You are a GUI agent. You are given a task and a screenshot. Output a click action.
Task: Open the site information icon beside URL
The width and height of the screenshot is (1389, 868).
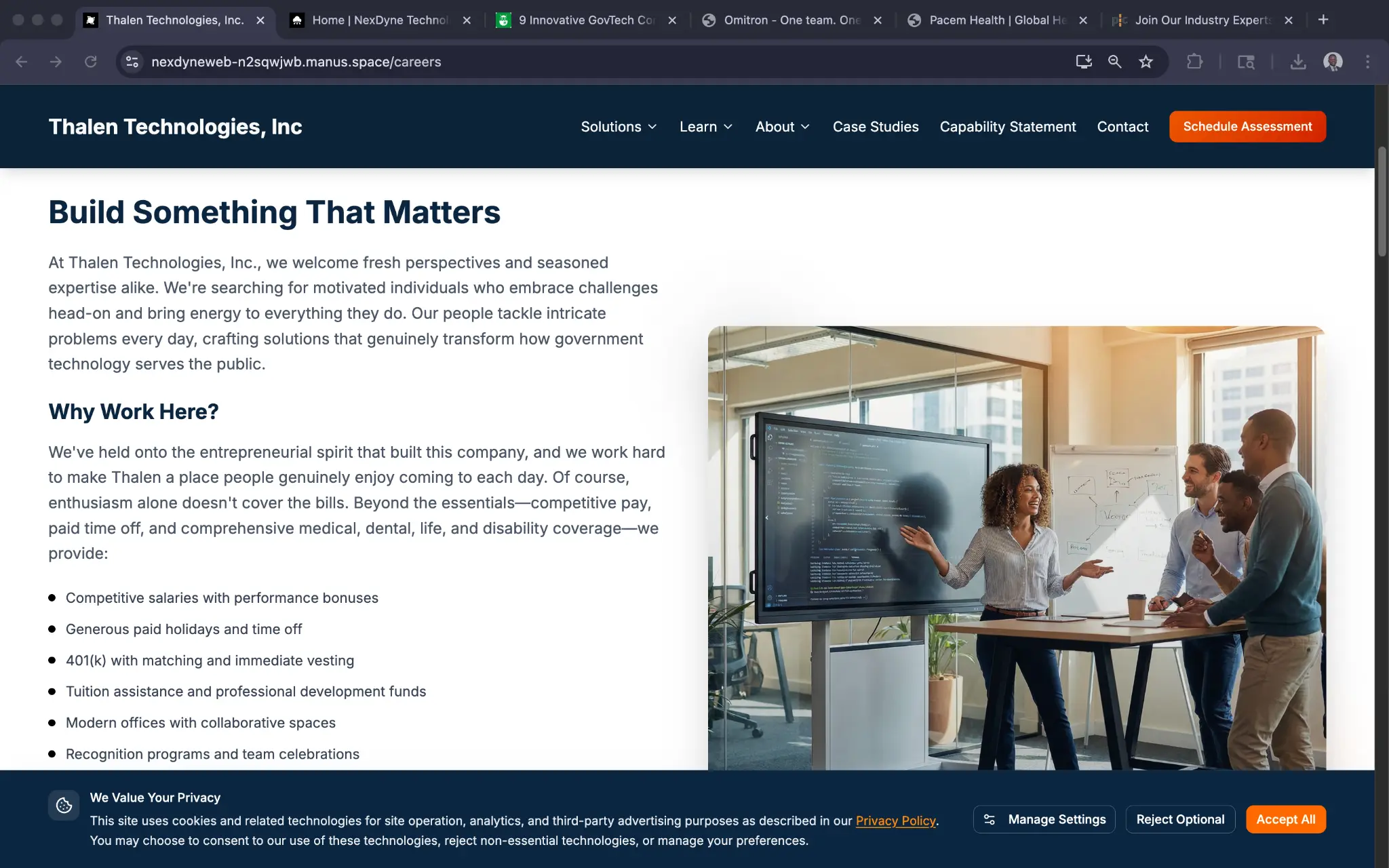[132, 62]
